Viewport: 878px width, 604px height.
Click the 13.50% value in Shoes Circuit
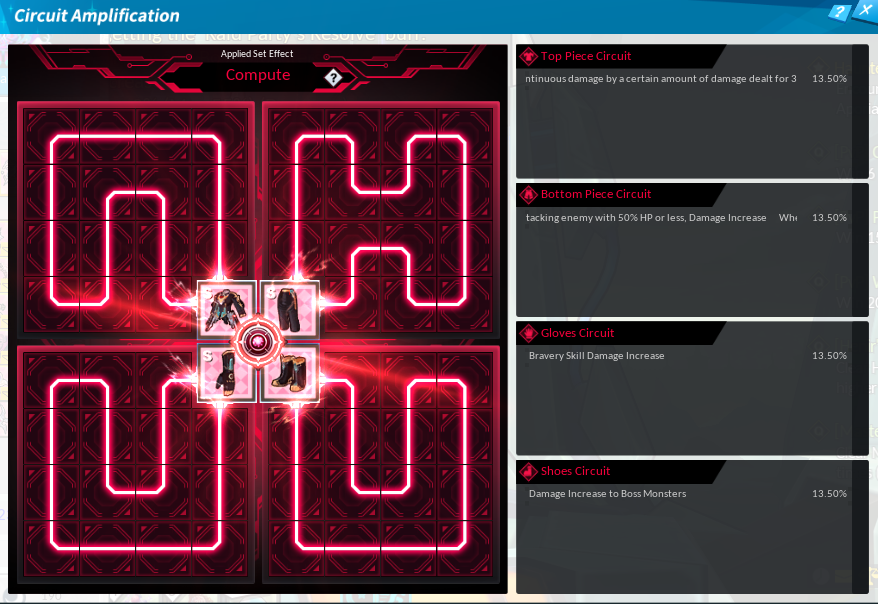pyautogui.click(x=829, y=494)
